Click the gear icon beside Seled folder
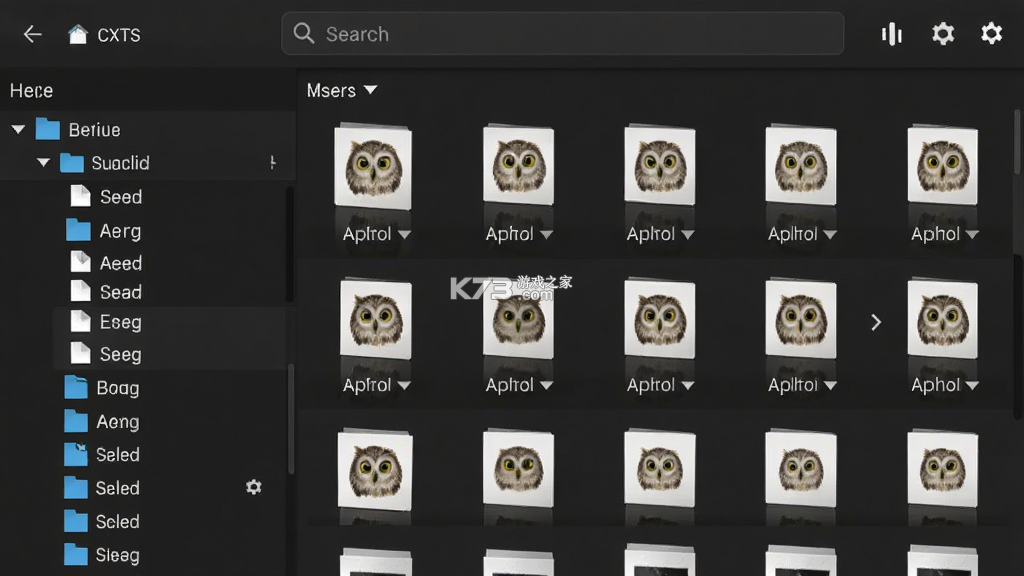 tap(253, 487)
